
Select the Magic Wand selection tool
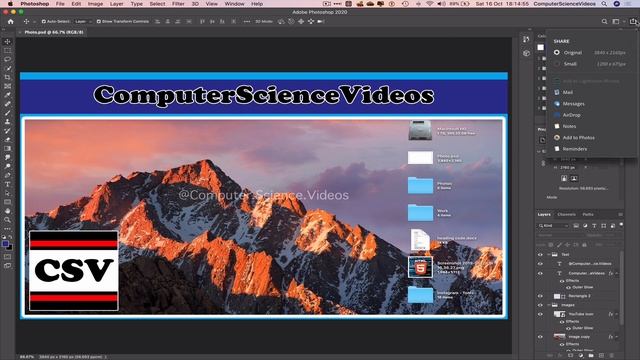[7, 68]
